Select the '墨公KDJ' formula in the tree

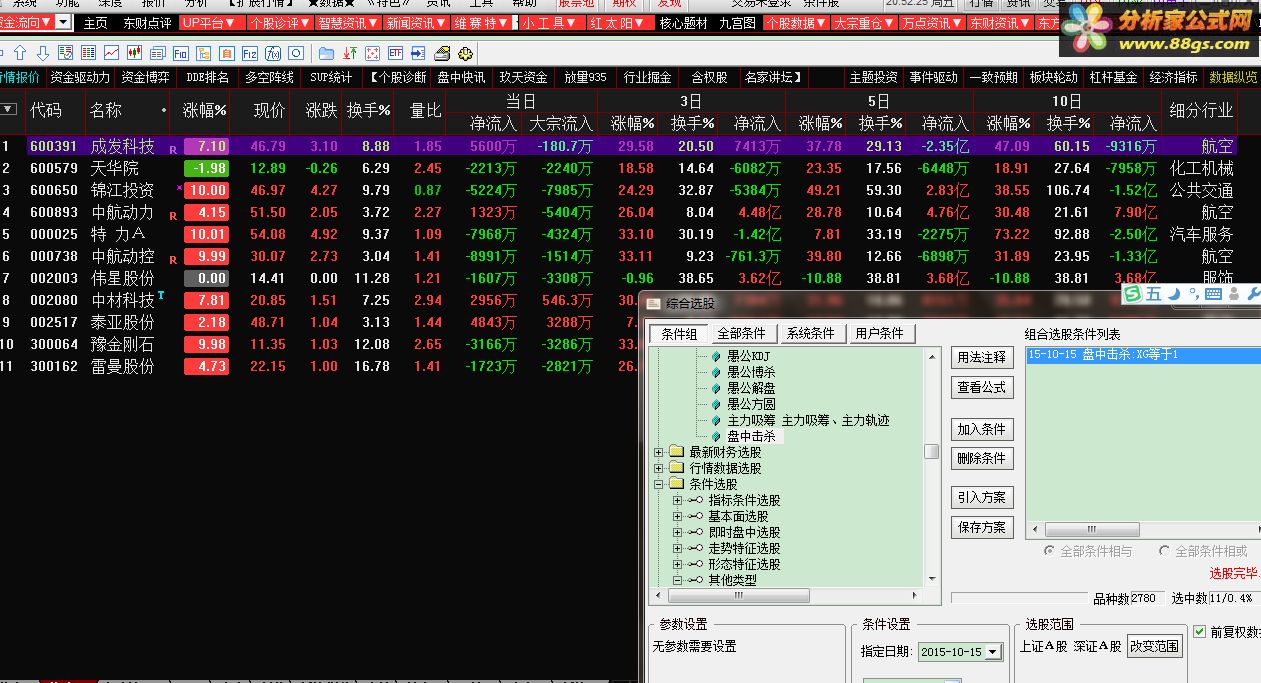tap(747, 357)
